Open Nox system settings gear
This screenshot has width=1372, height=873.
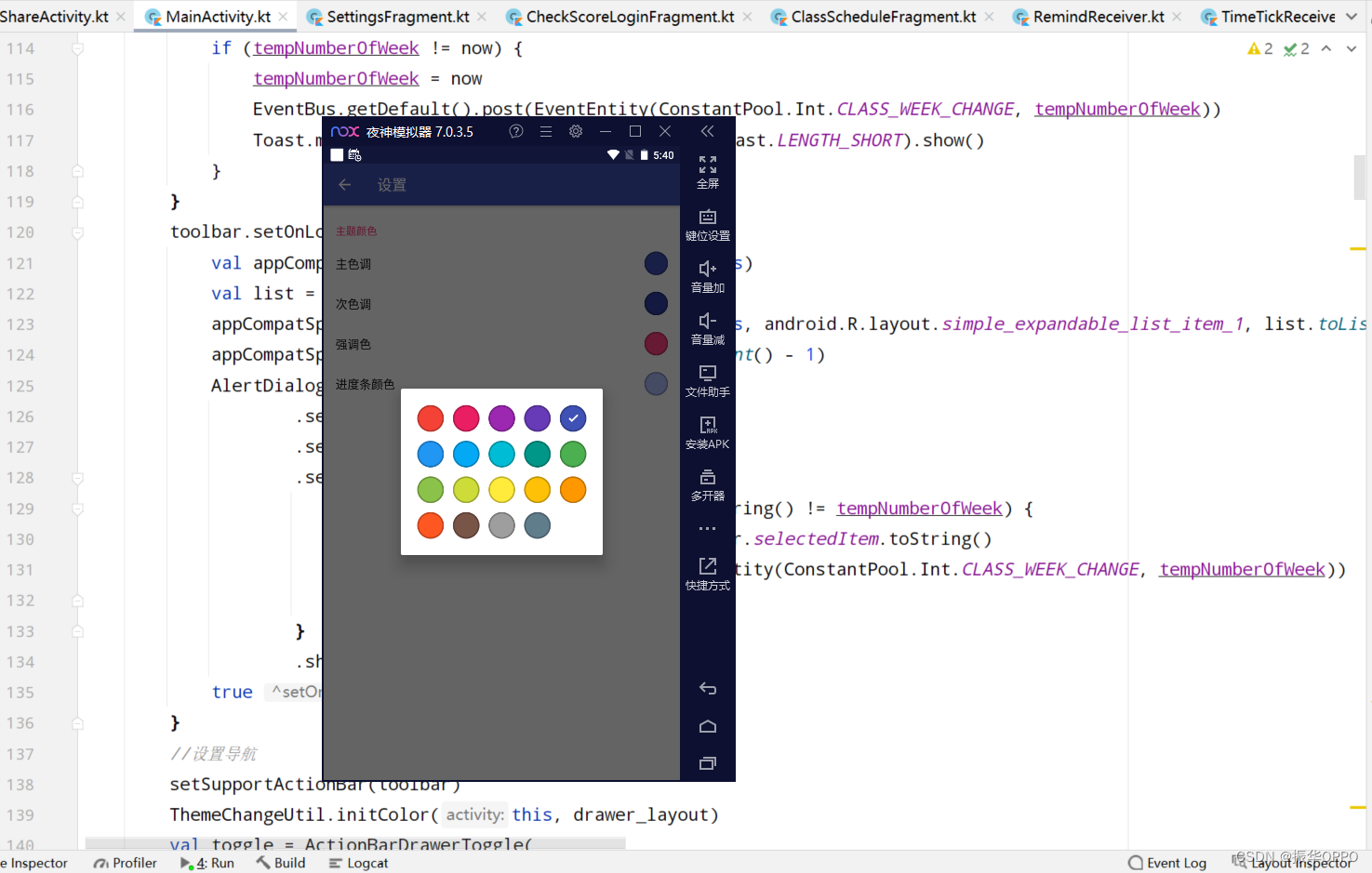(x=576, y=131)
